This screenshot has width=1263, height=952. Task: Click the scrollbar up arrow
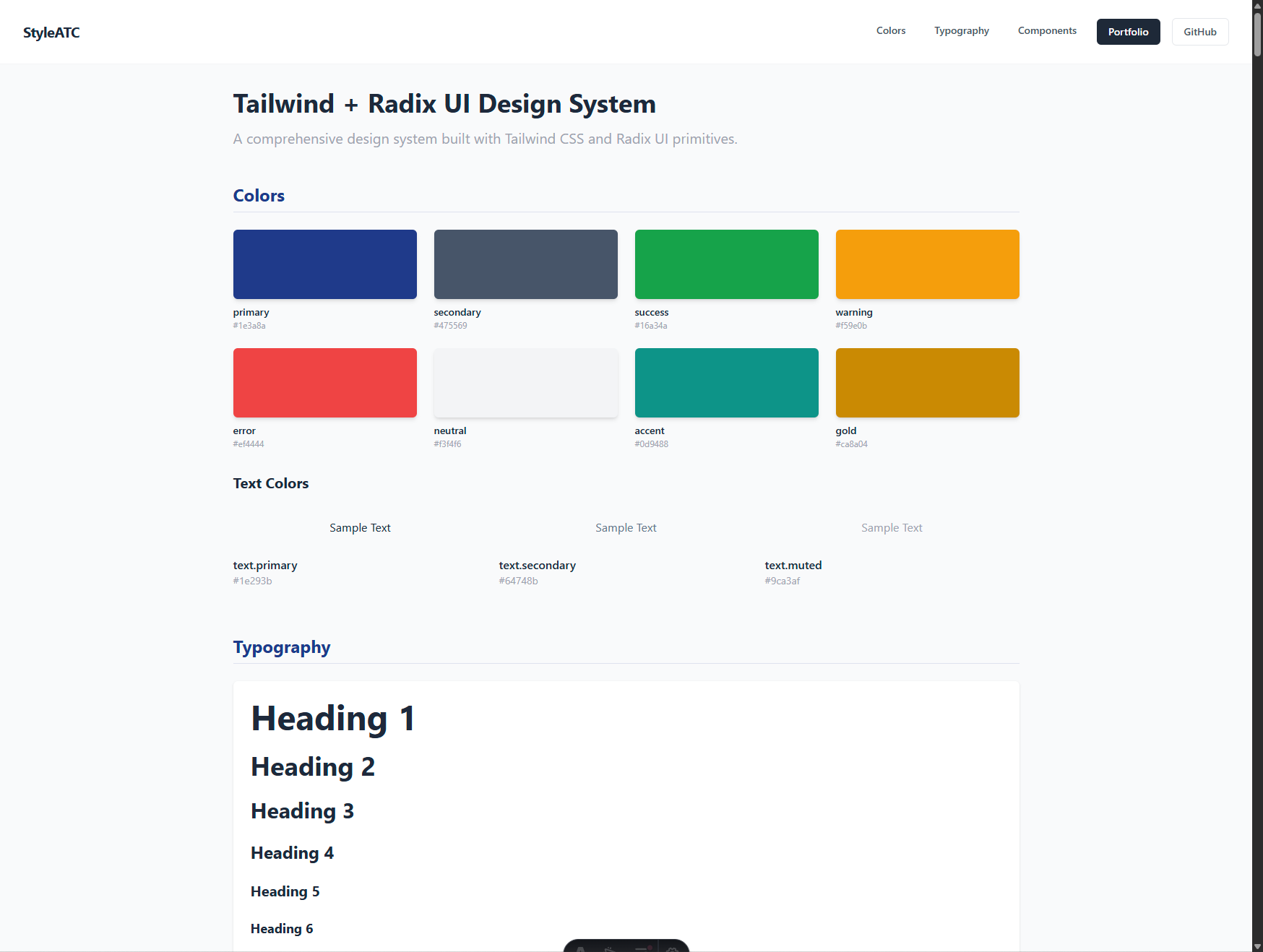click(x=1257, y=5)
